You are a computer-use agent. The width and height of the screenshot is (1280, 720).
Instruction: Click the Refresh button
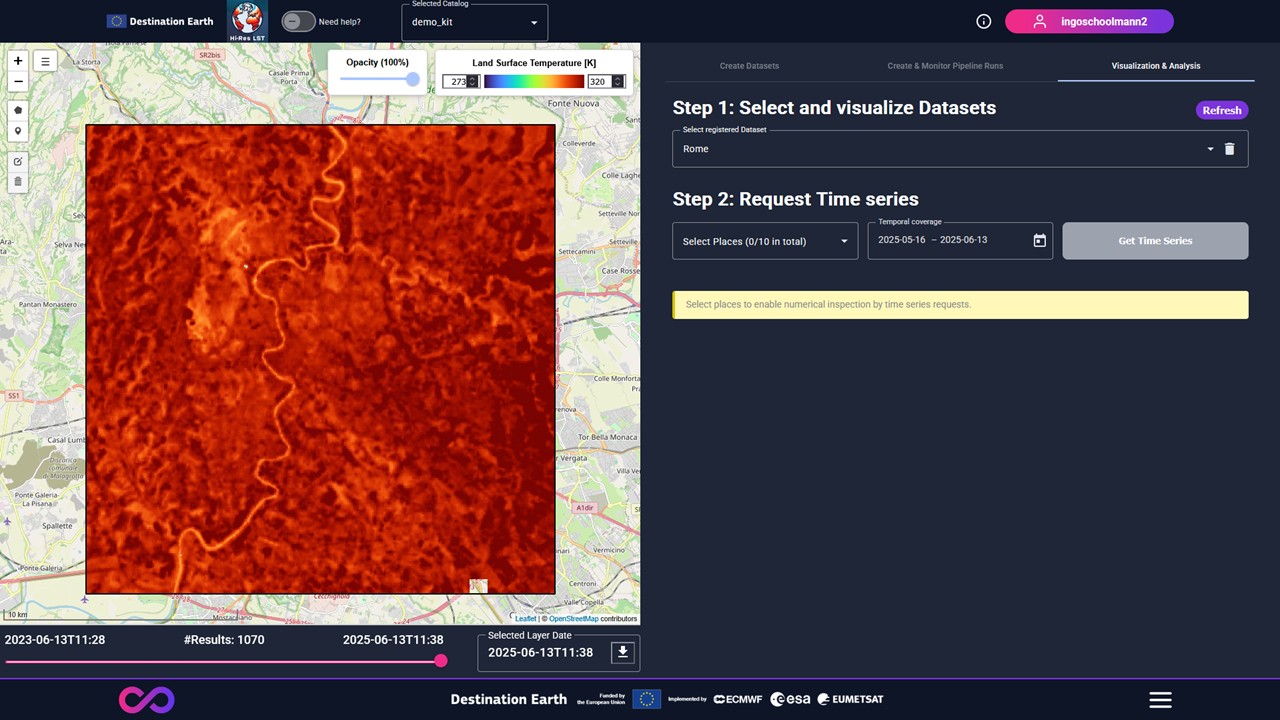1221,110
